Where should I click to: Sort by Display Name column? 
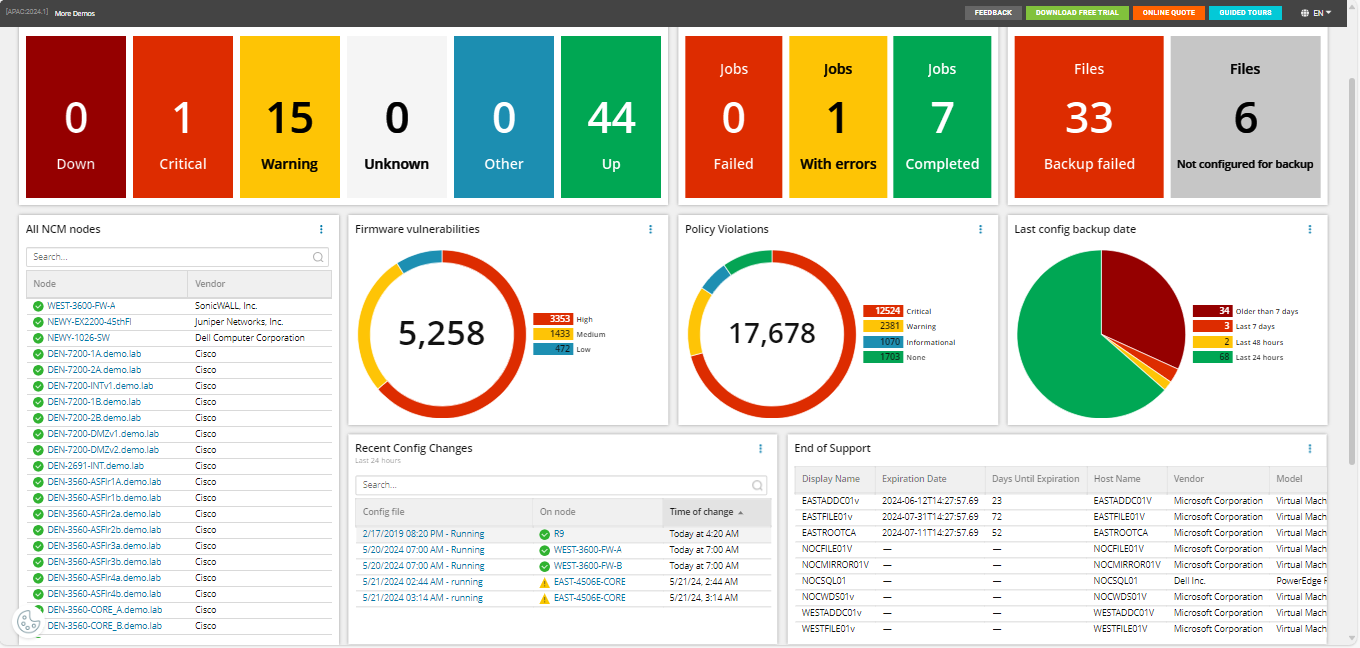point(835,479)
